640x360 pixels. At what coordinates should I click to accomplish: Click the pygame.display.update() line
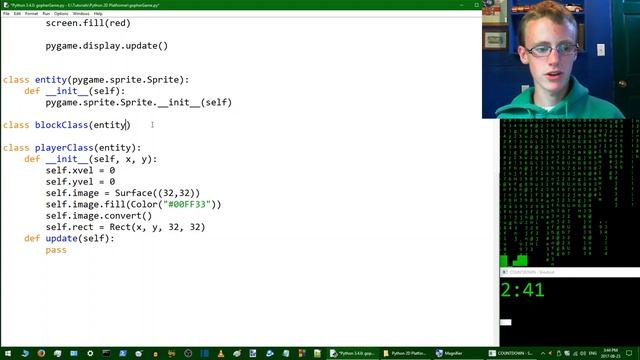pyautogui.click(x=107, y=46)
